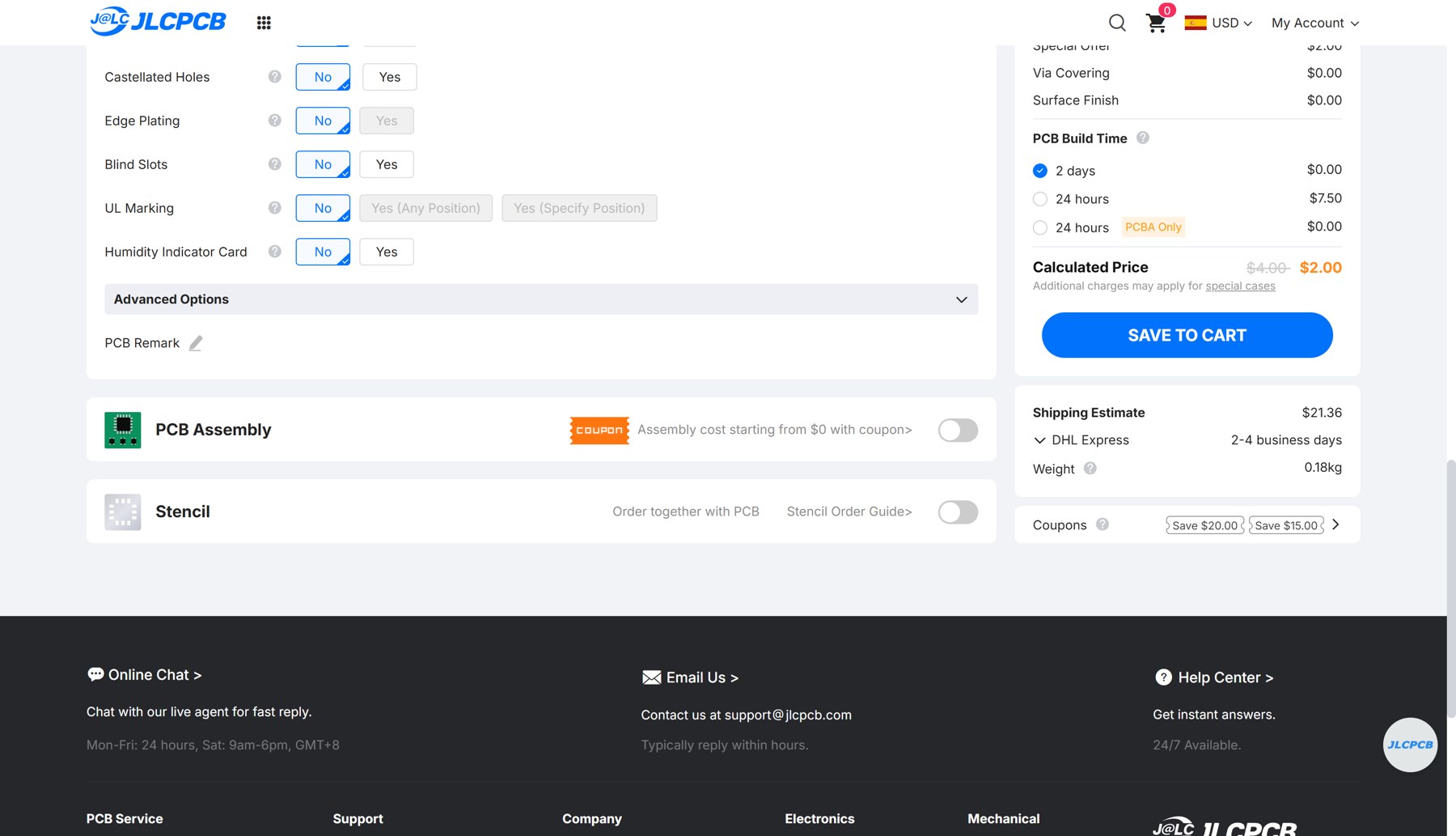Choose Yes for Humidity Indicator Card
1456x836 pixels.
tap(387, 252)
